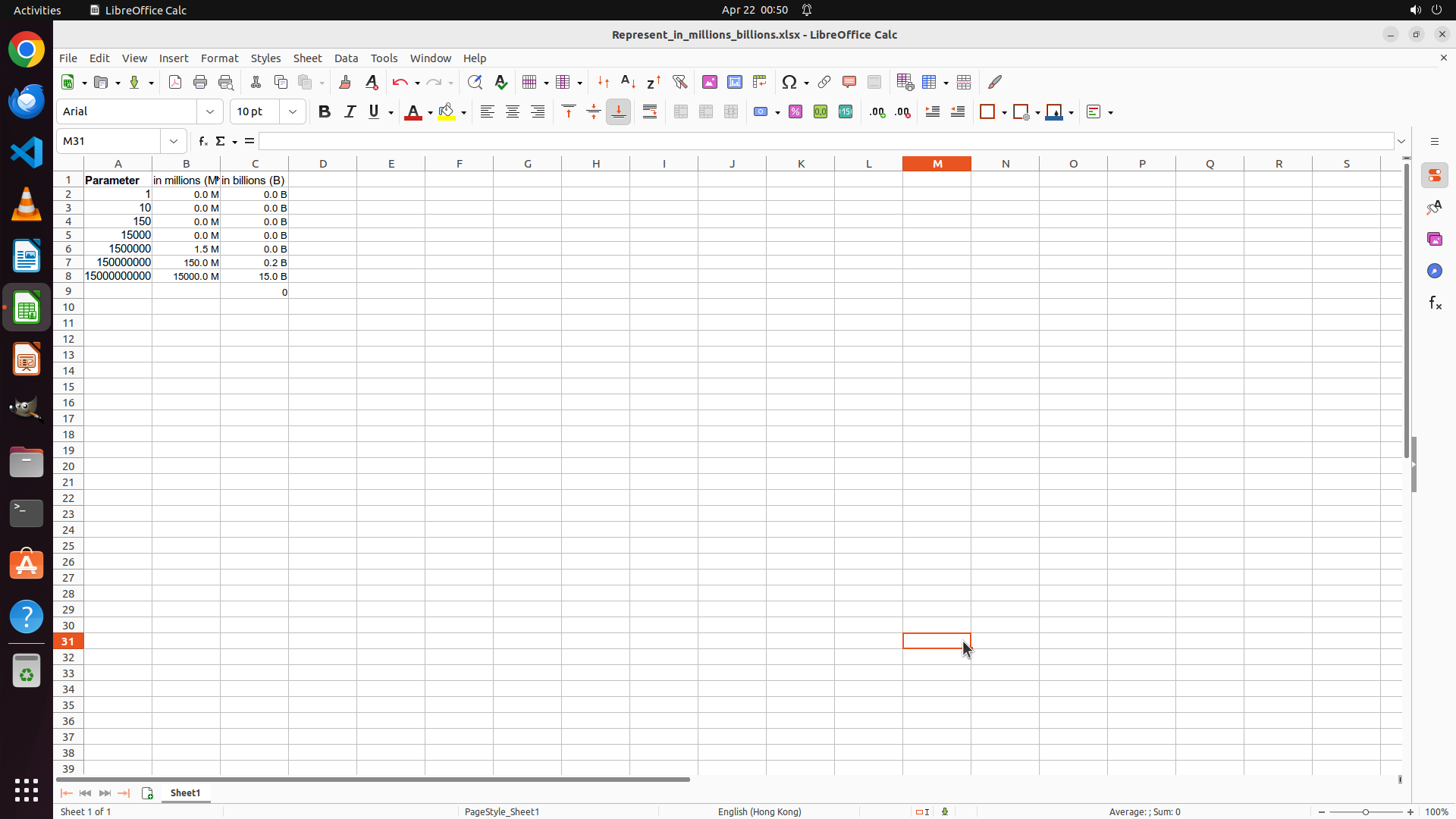Open the Data menu
Viewport: 1456px width, 819px height.
[x=346, y=58]
